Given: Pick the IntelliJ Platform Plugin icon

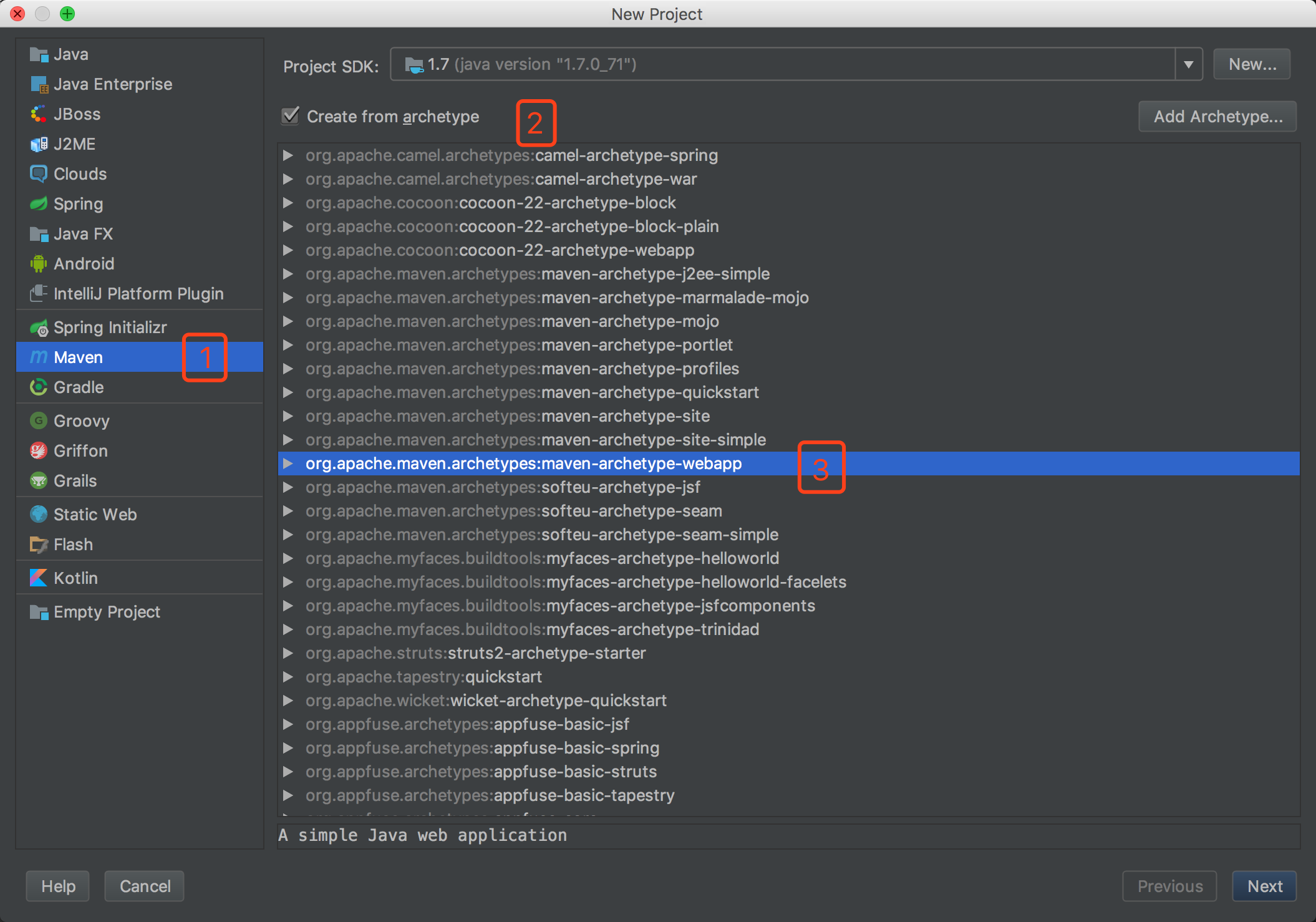Looking at the screenshot, I should click(x=39, y=294).
